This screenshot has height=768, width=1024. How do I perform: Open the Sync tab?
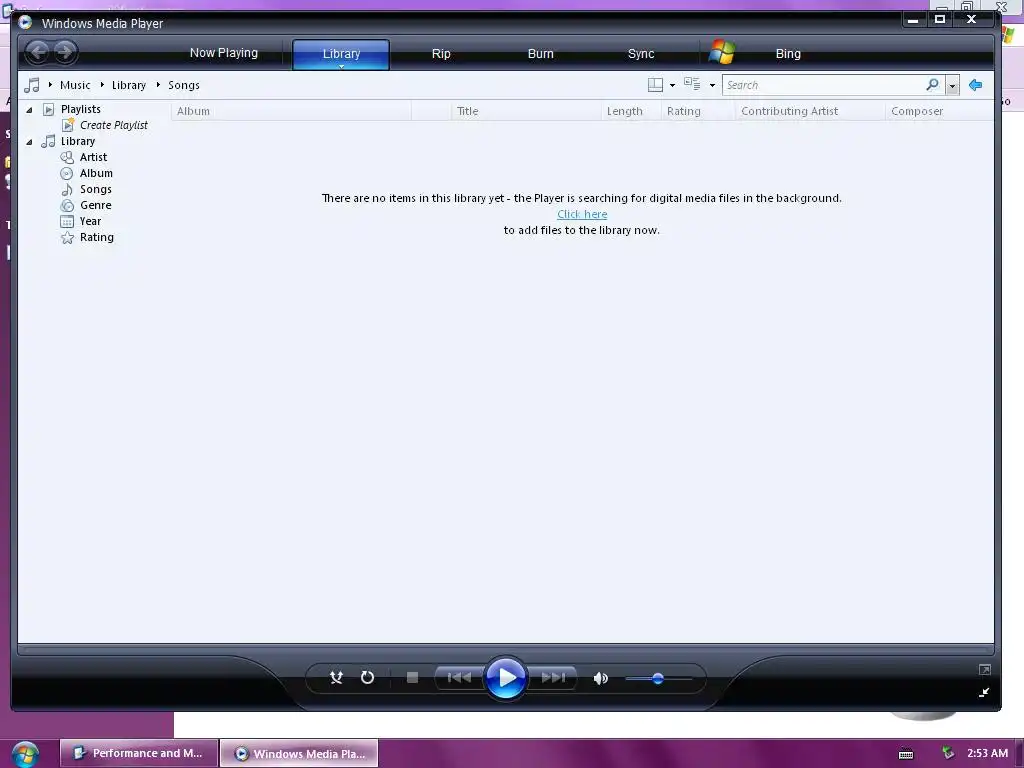641,54
